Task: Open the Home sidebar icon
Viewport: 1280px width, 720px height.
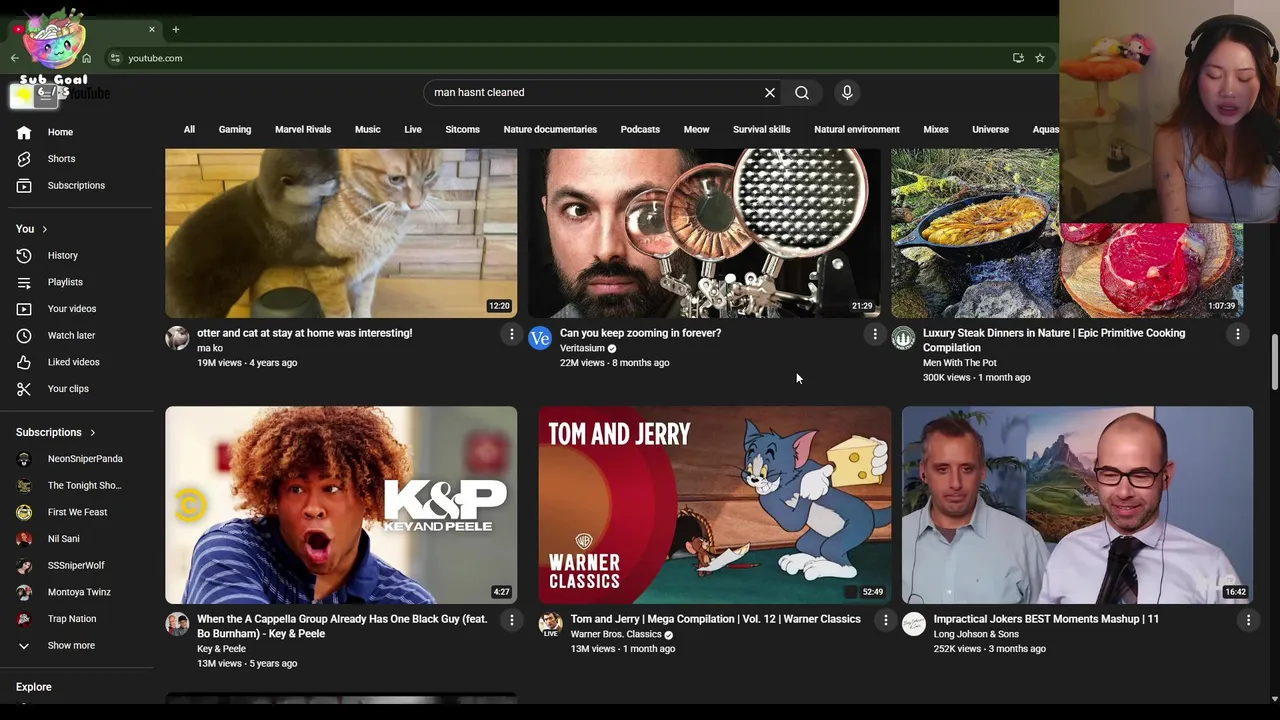Action: (x=24, y=132)
